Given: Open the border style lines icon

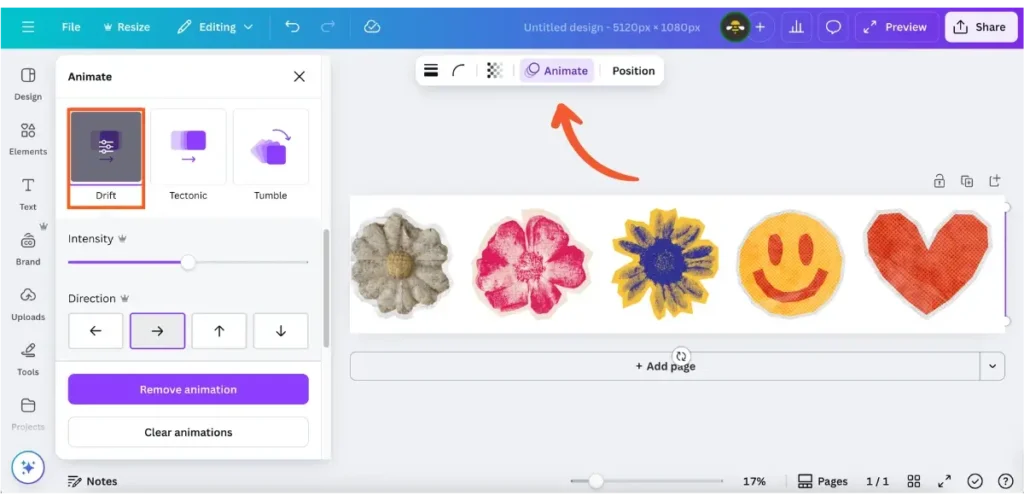Looking at the screenshot, I should 431,71.
